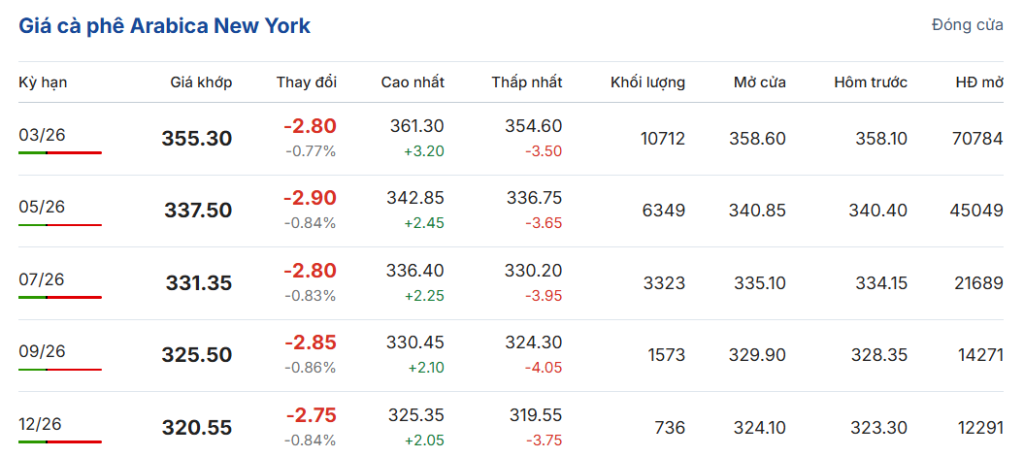Click the Đóng cửa market status label

[967, 25]
